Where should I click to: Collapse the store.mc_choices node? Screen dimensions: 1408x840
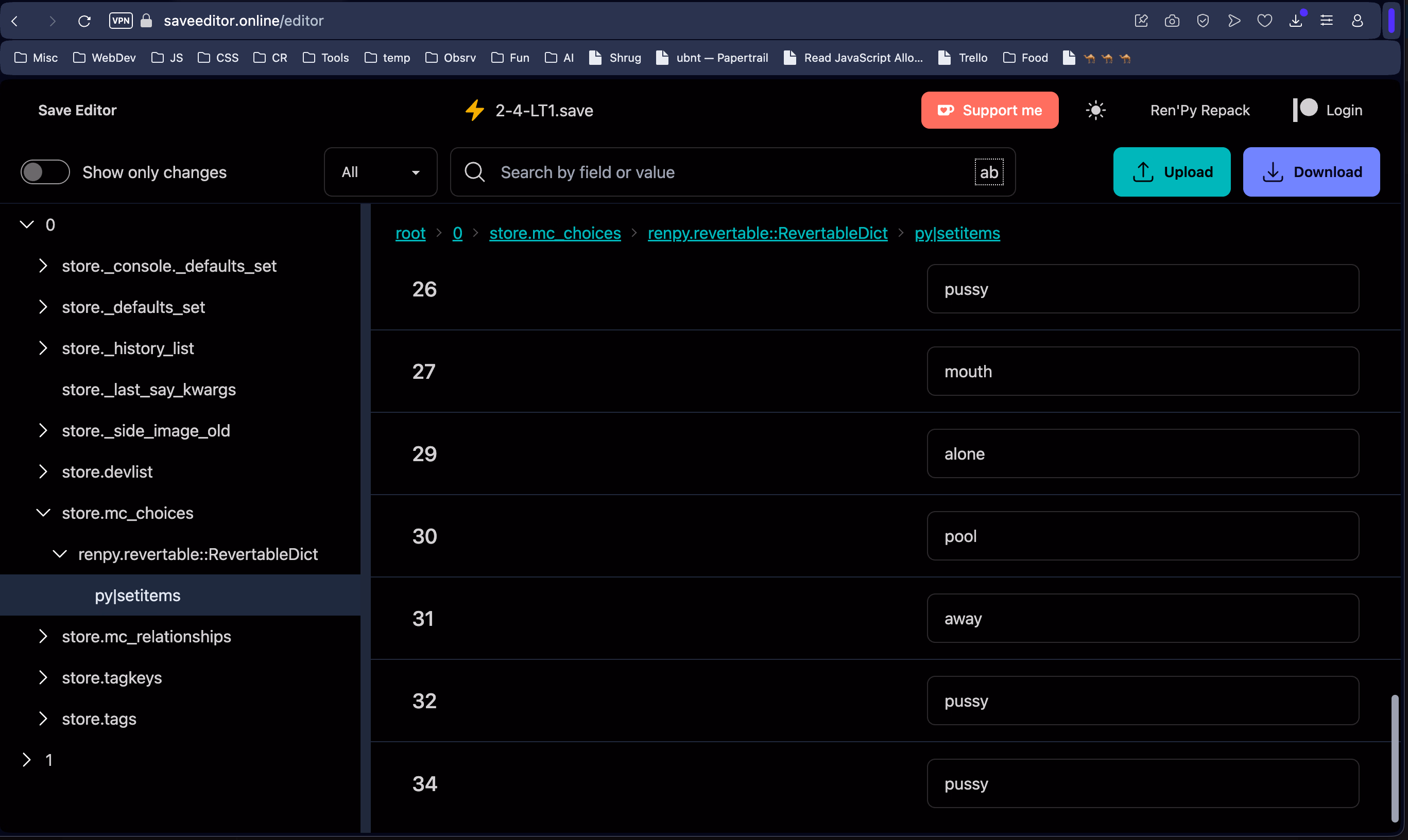[x=43, y=513]
